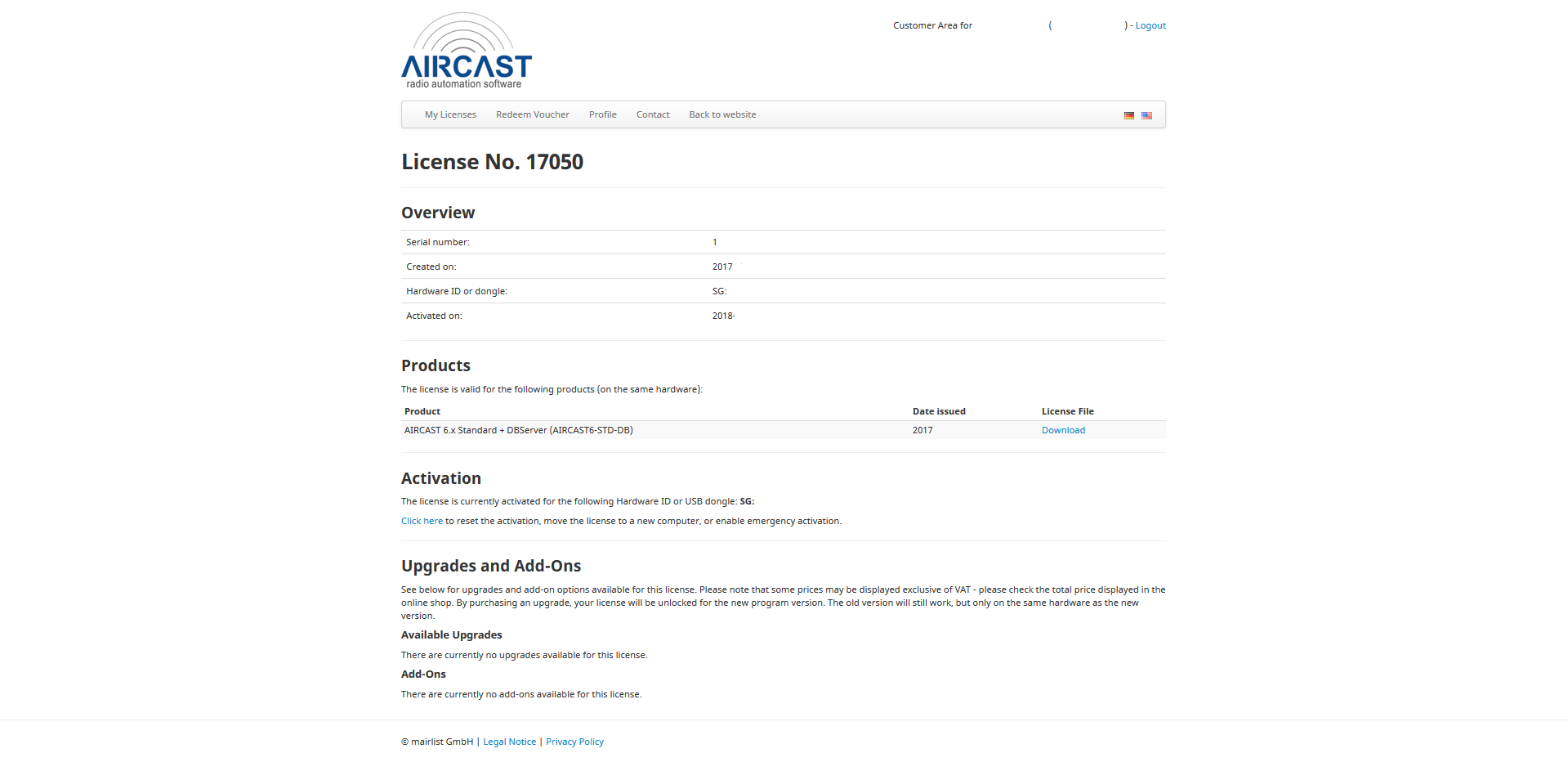Viewport: 1568px width, 771px height.
Task: Click the License File column header
Action: pos(1067,411)
